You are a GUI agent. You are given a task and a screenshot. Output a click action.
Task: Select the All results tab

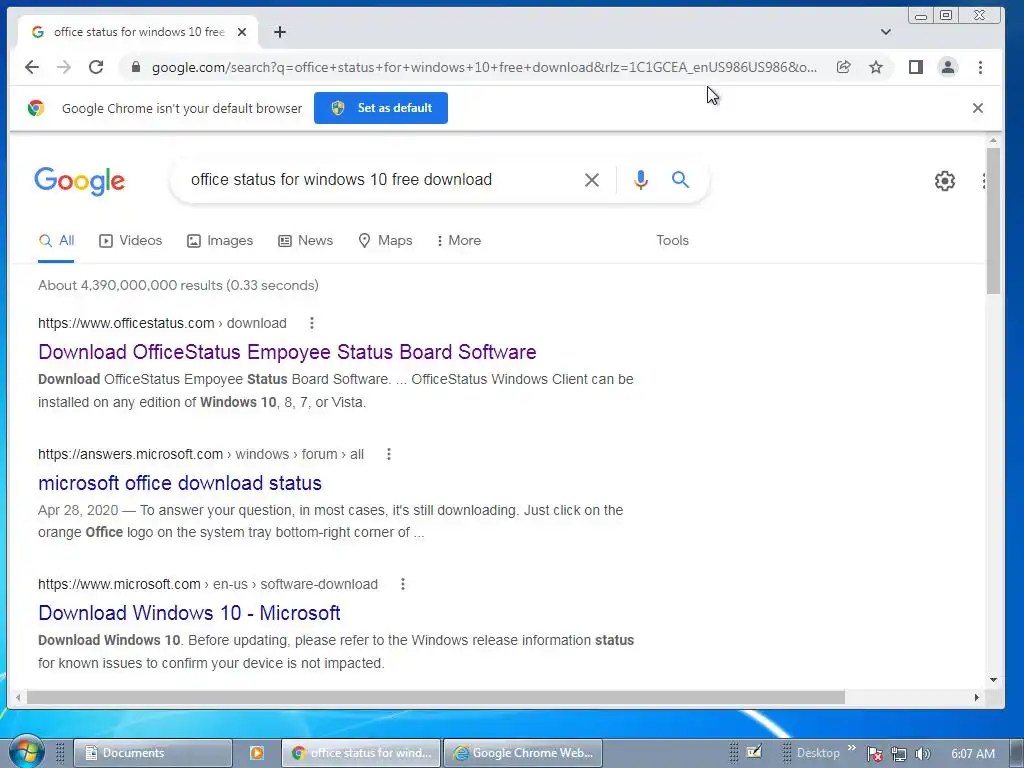56,240
